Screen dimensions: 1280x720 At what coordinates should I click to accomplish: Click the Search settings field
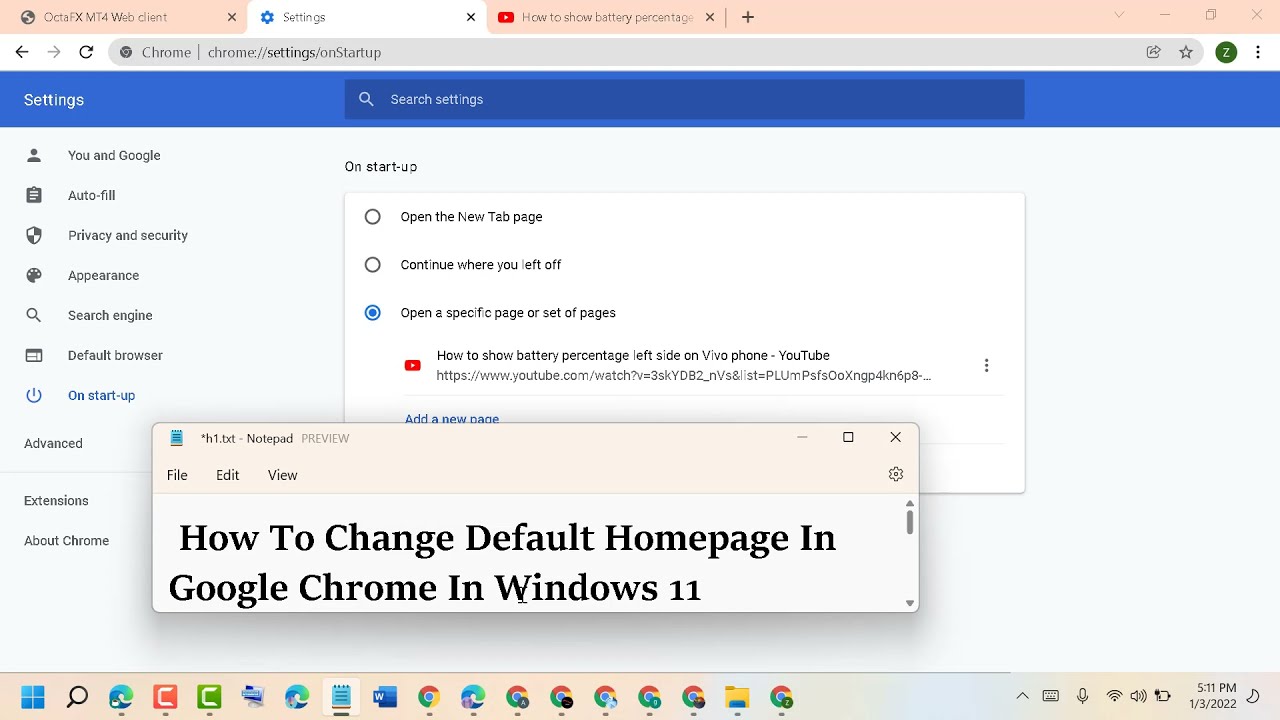coord(685,99)
